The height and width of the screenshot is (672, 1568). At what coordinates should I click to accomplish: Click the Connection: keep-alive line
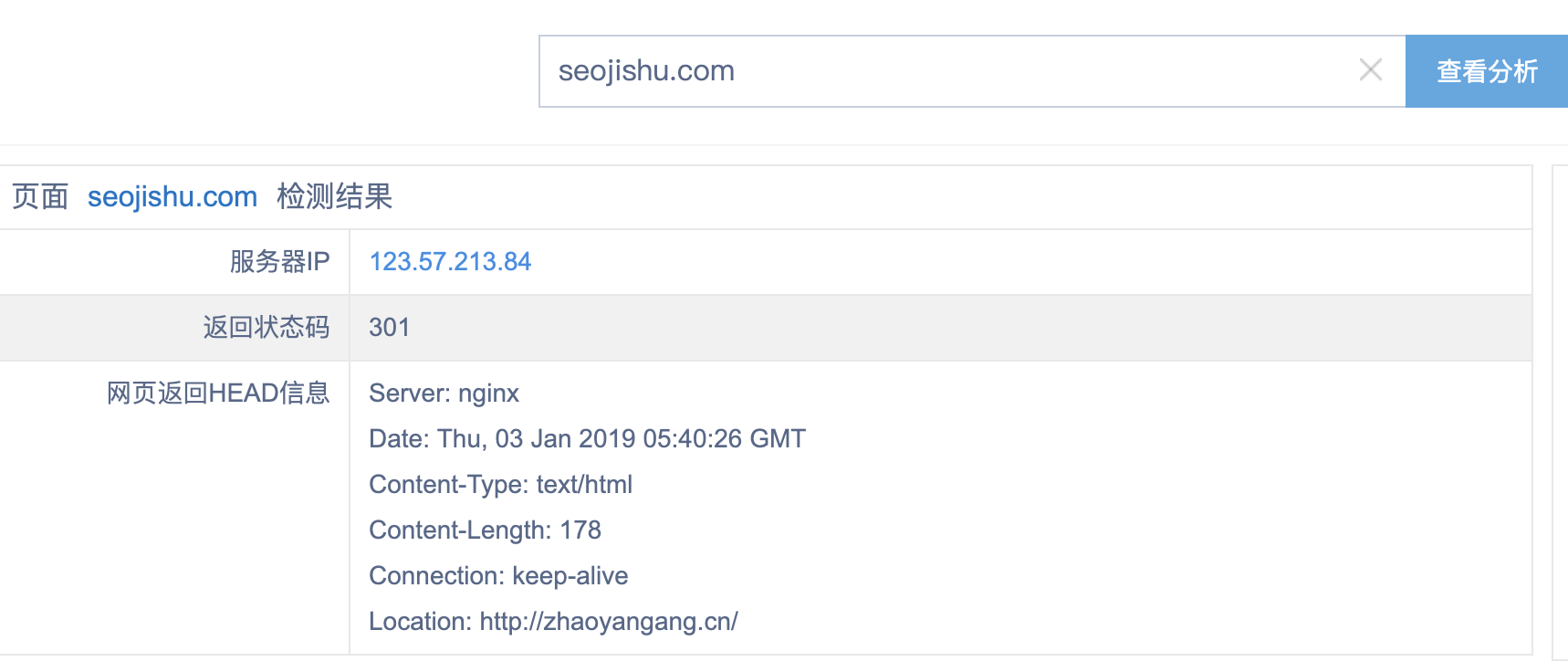(498, 576)
